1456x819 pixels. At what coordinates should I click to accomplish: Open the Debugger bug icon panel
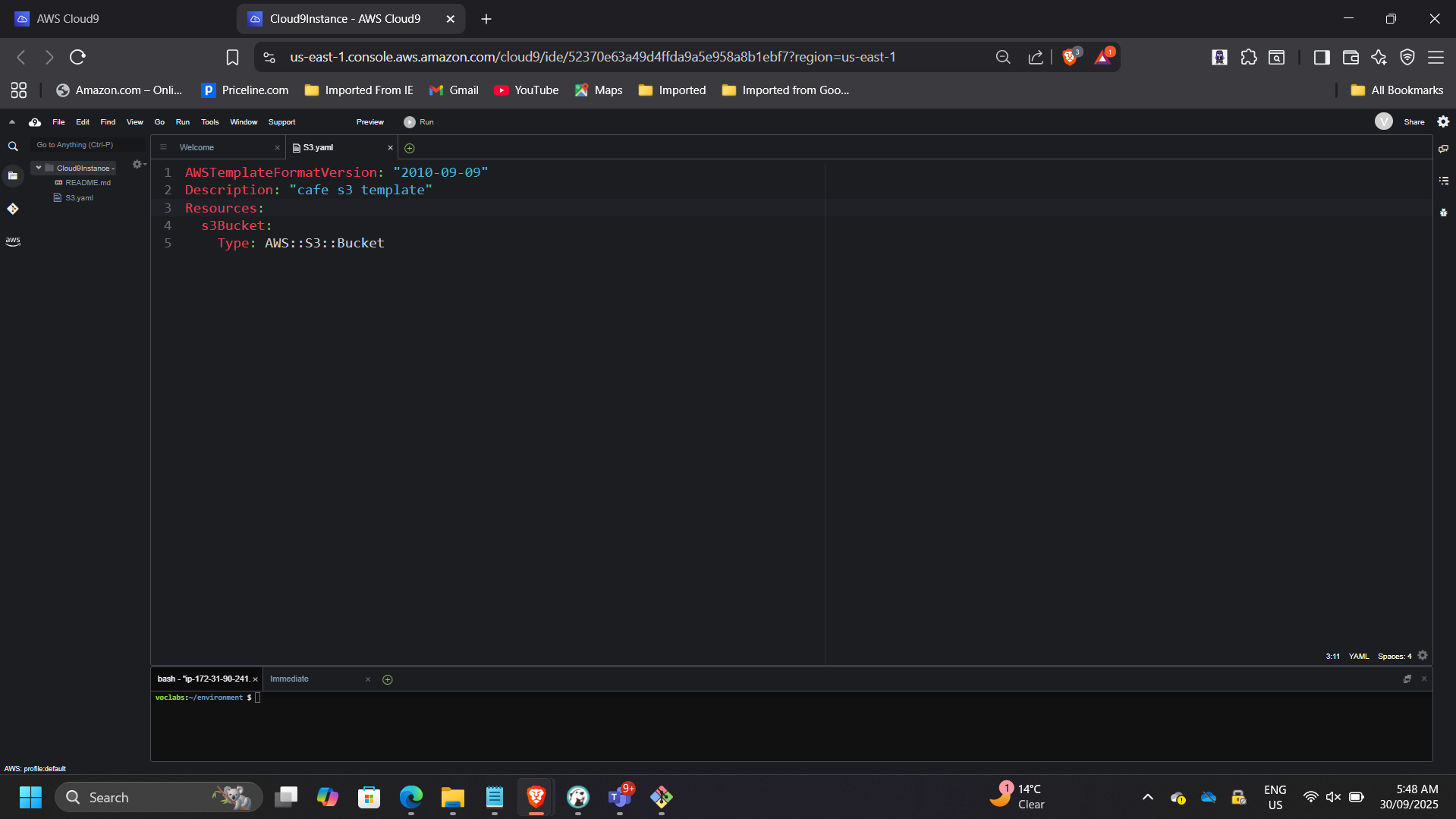pos(1443,213)
